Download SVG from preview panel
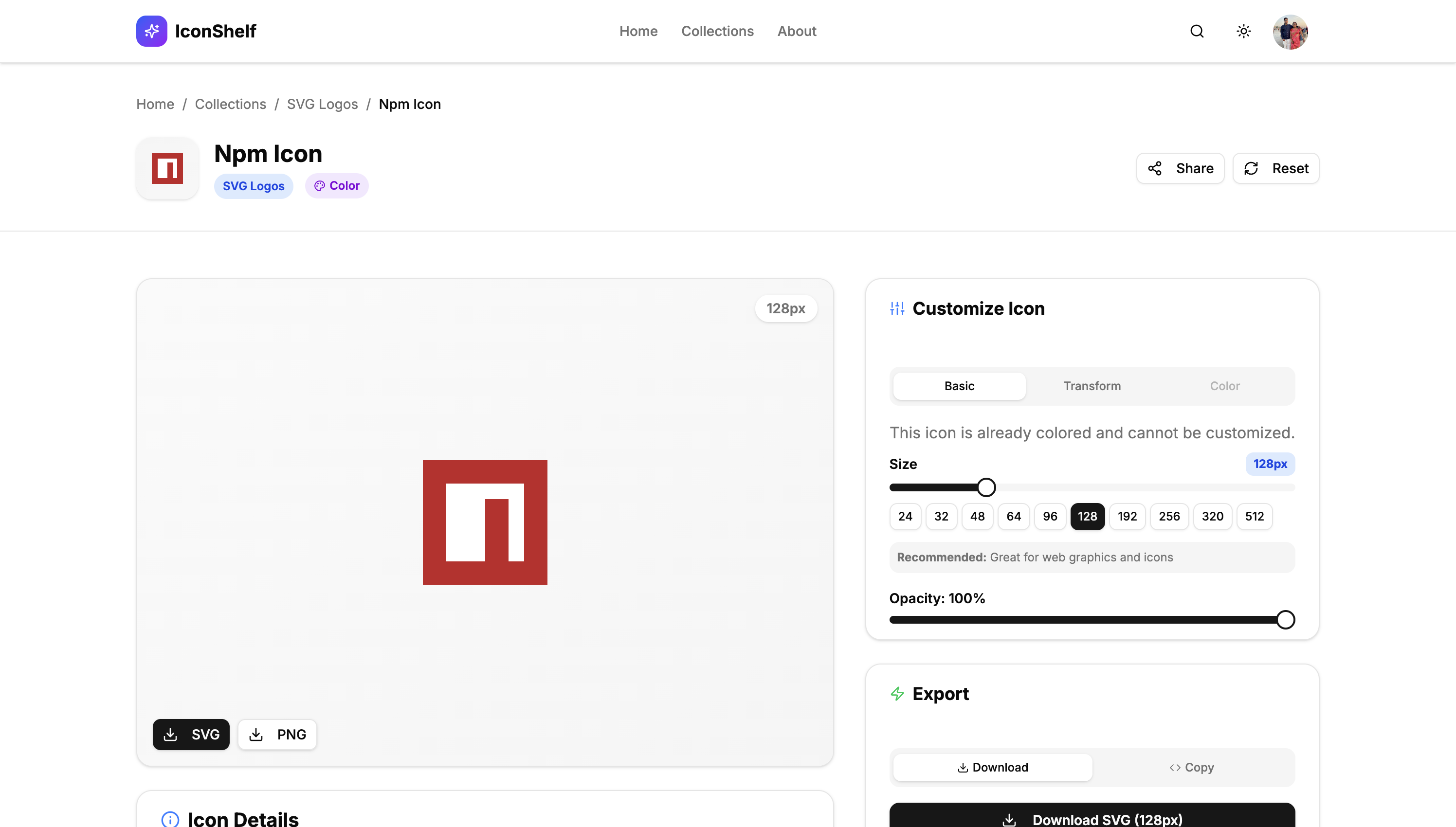Image resolution: width=1456 pixels, height=827 pixels. tap(191, 735)
